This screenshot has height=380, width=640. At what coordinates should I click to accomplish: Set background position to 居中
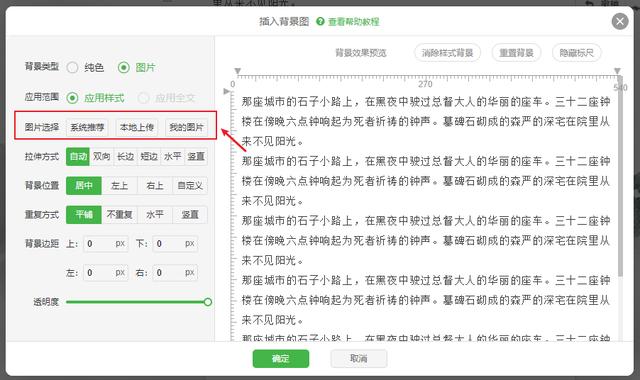click(x=84, y=186)
